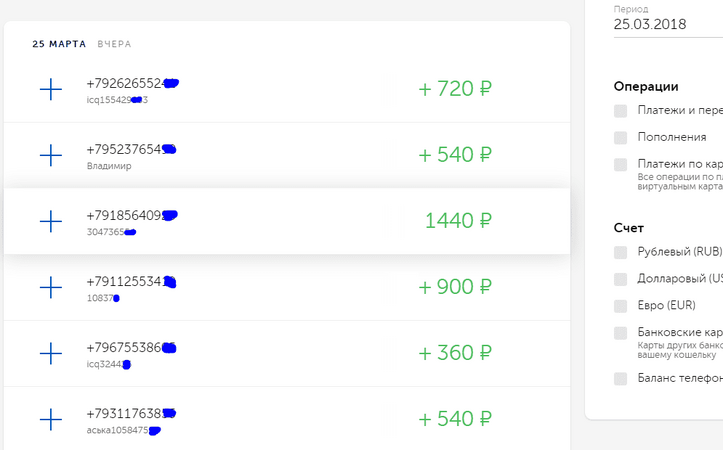
Task: Check the Пополнения filter checkbox
Action: point(621,137)
